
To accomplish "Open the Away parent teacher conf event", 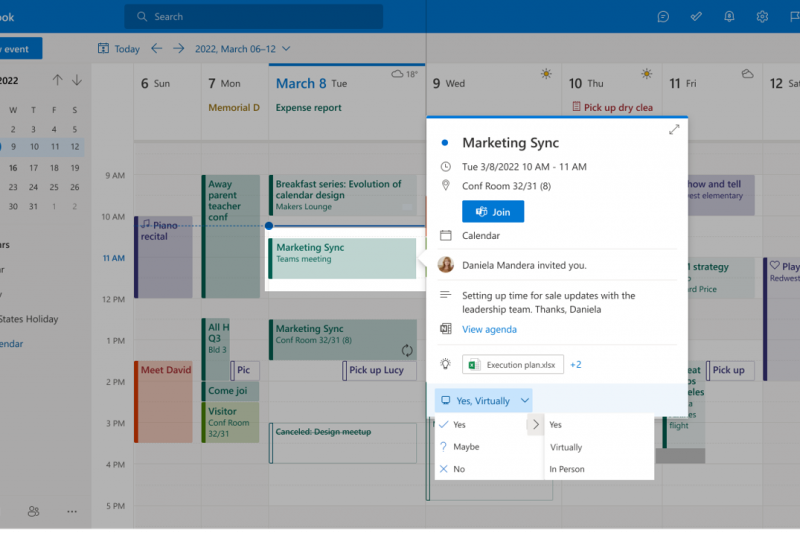I will (x=231, y=237).
